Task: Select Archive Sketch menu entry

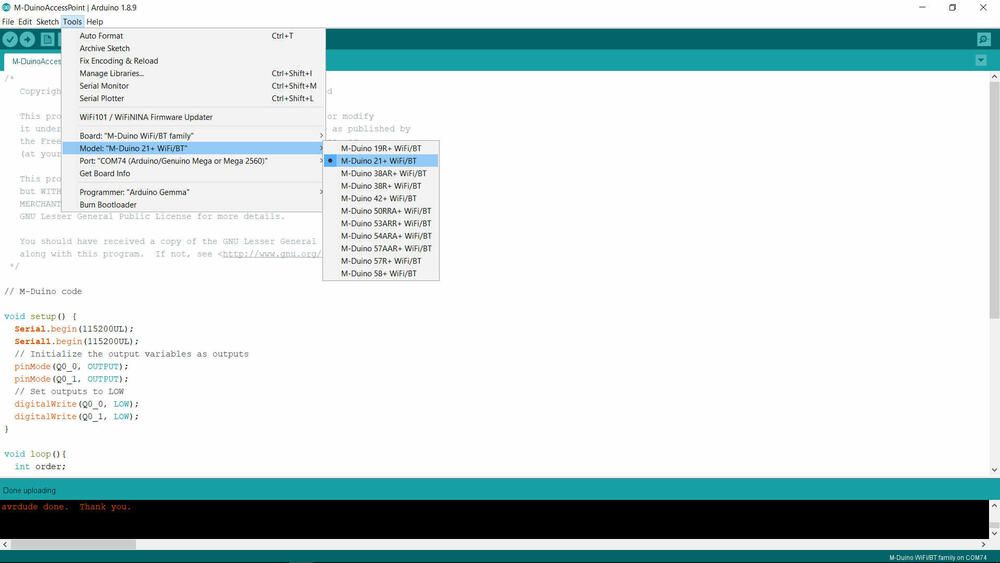Action: 193,48
